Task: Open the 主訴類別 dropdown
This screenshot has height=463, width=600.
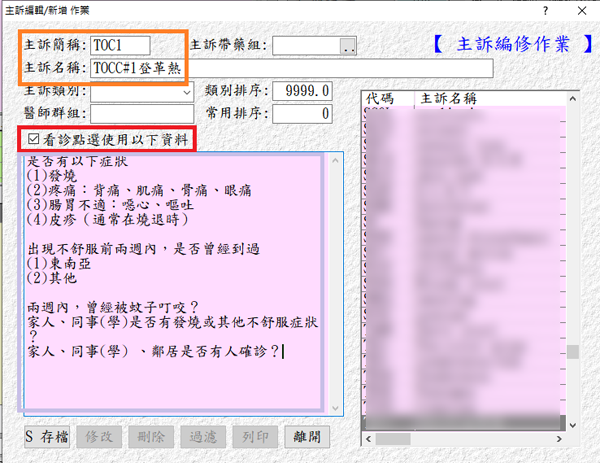Action: (x=187, y=92)
